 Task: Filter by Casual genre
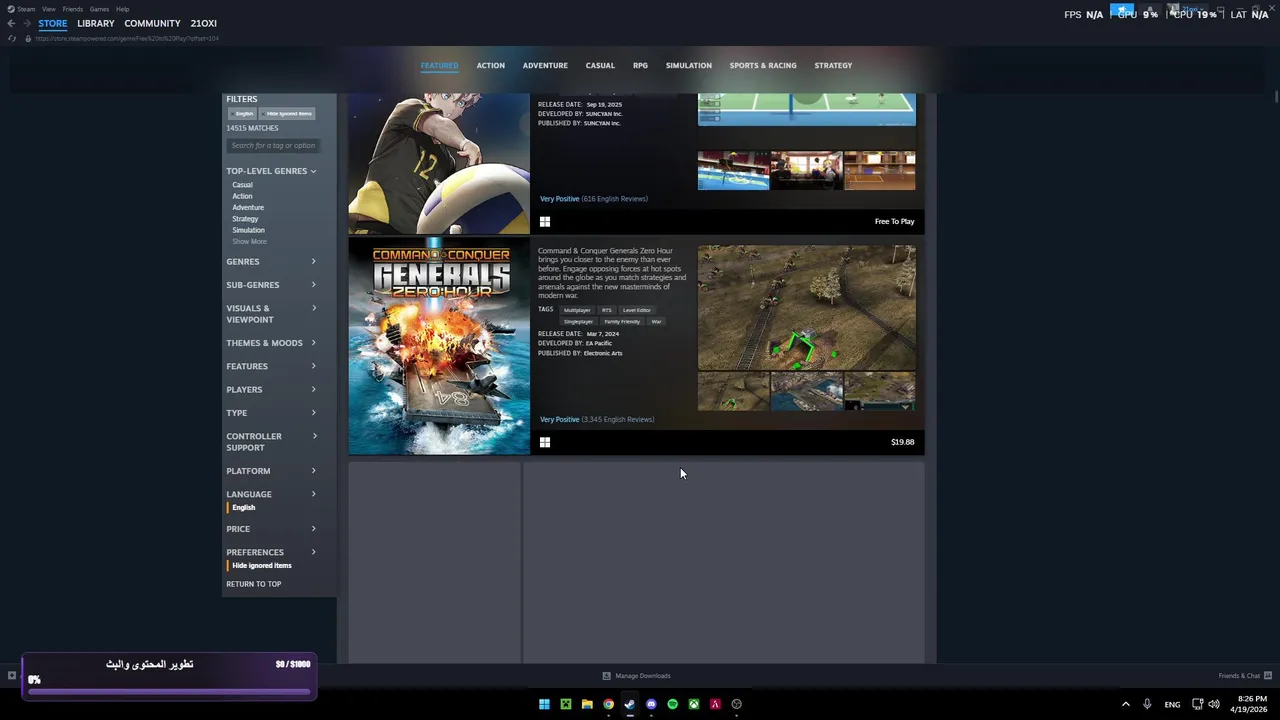pos(242,185)
